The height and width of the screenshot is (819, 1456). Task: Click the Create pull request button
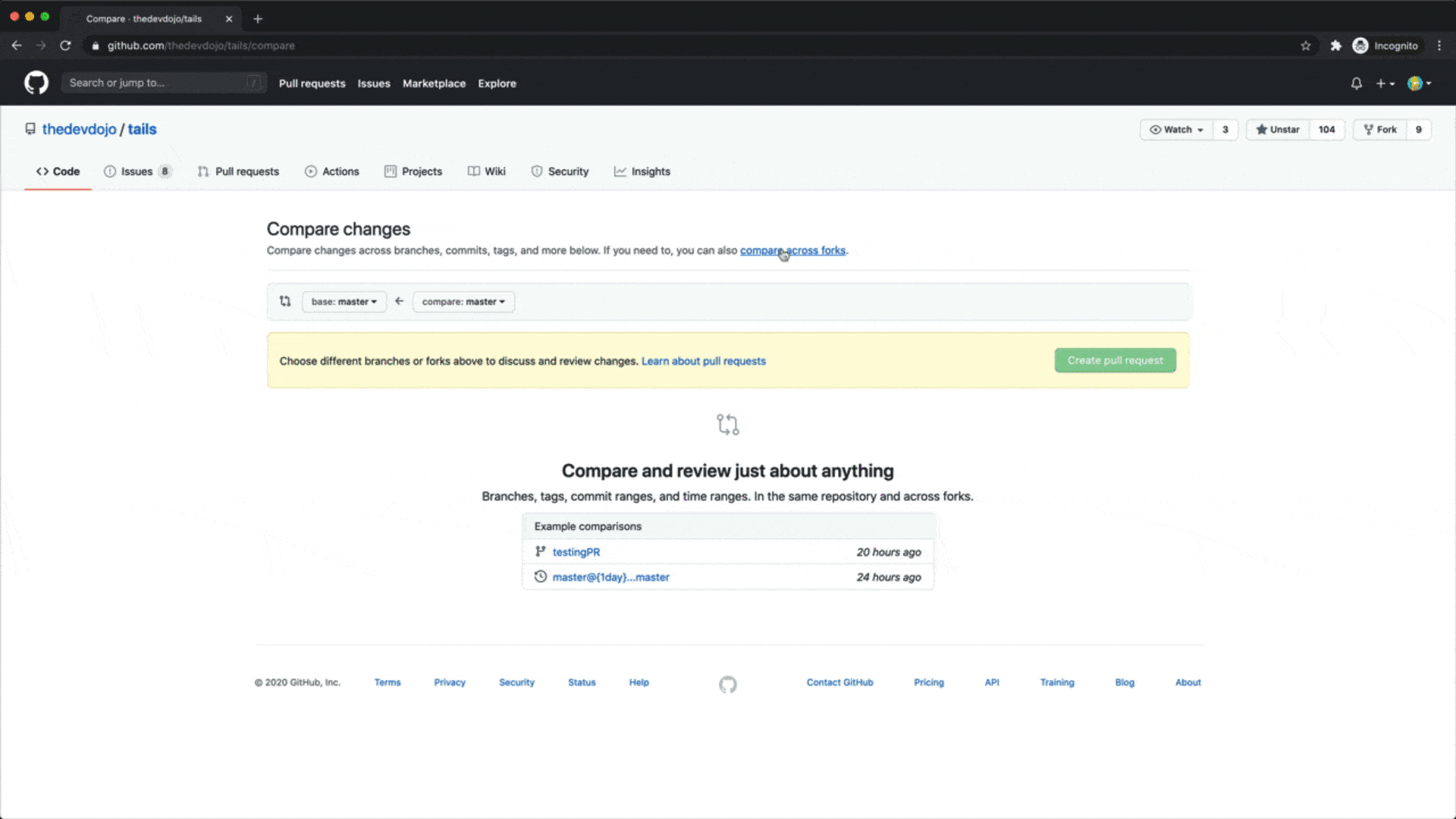coord(1115,360)
